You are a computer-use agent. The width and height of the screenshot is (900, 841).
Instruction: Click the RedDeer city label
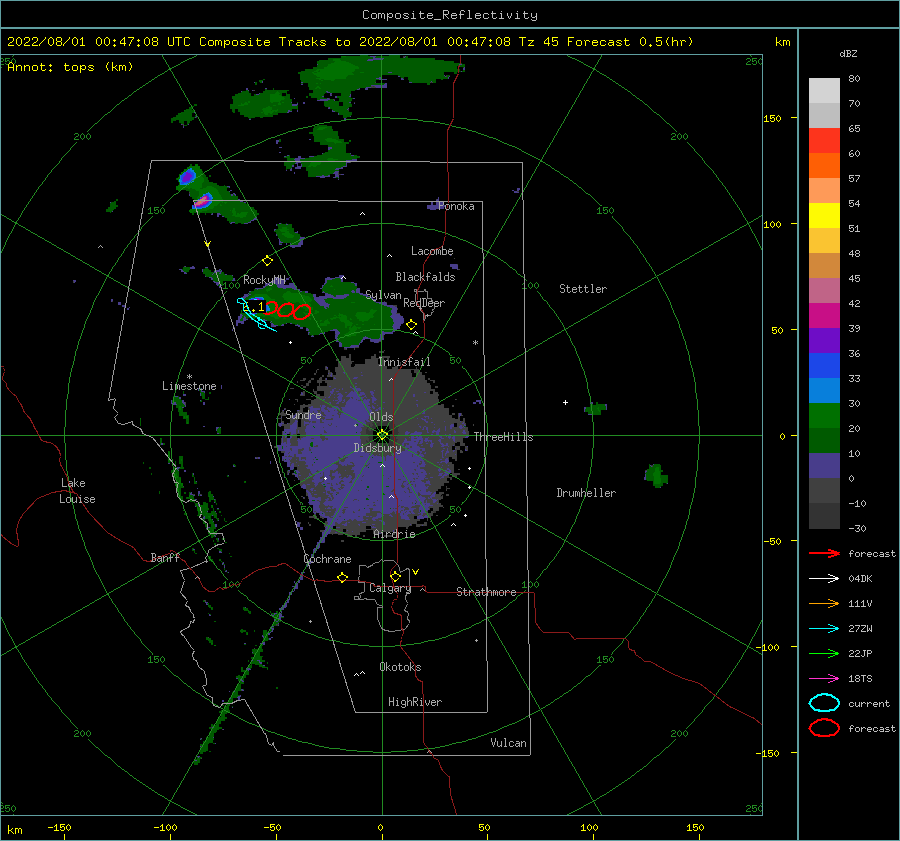424,303
